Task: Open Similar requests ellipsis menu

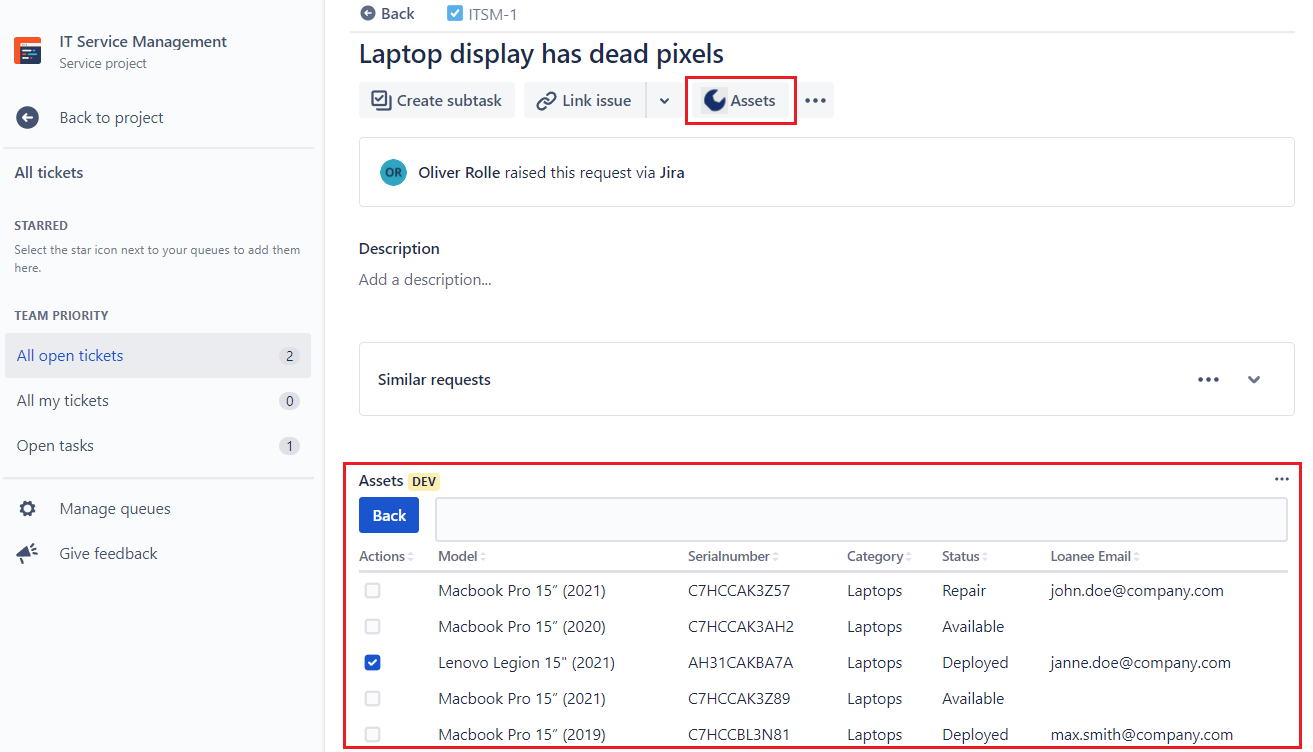Action: click(1208, 380)
